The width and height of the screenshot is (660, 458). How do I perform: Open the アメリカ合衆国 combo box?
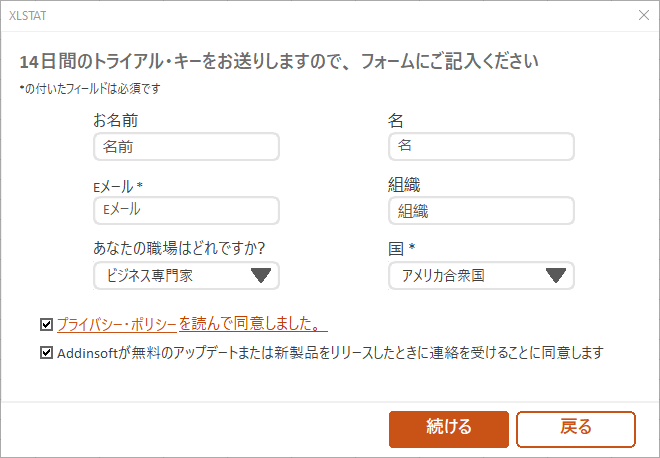pos(465,276)
